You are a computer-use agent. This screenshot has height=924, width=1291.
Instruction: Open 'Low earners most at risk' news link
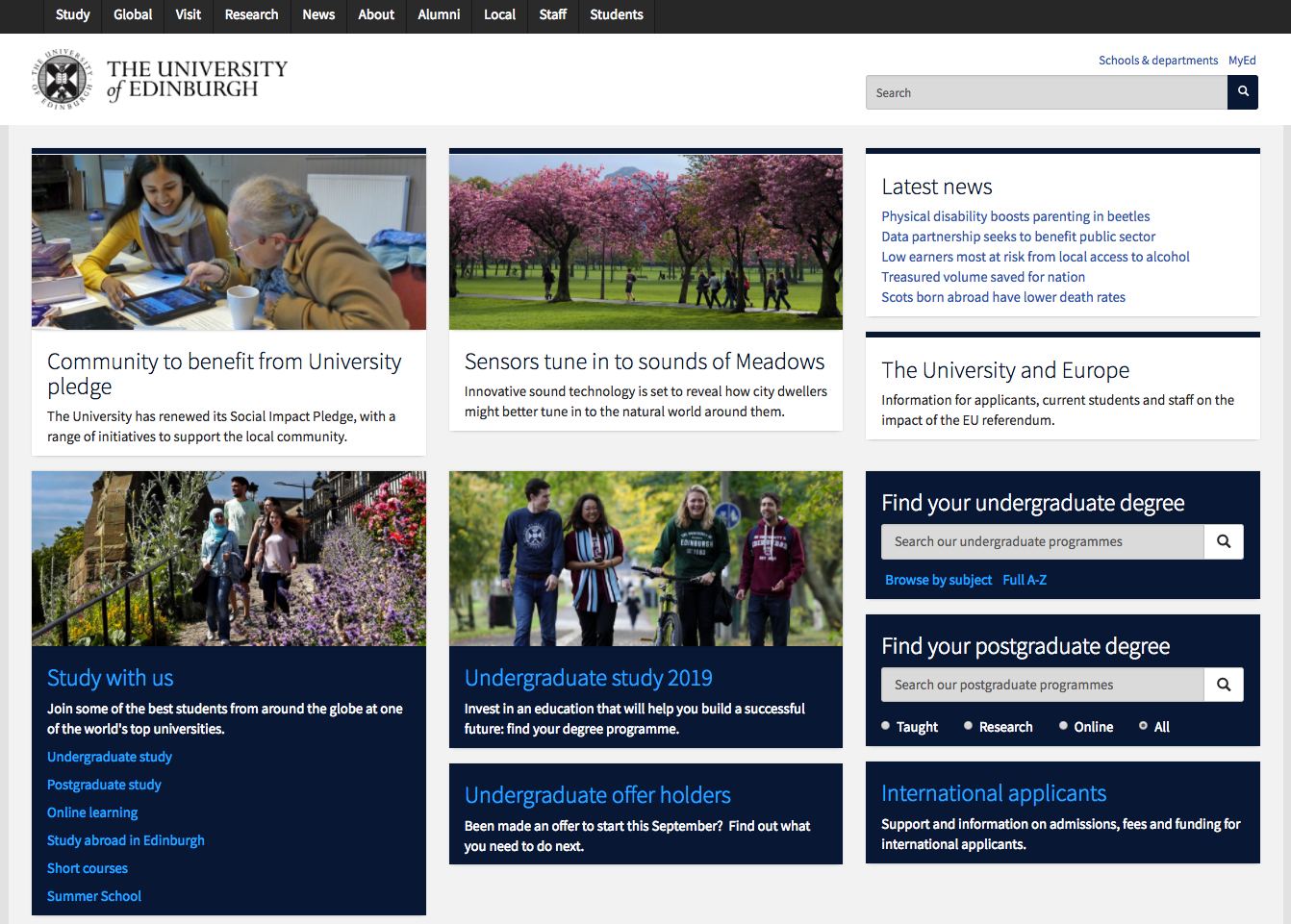(1036, 257)
